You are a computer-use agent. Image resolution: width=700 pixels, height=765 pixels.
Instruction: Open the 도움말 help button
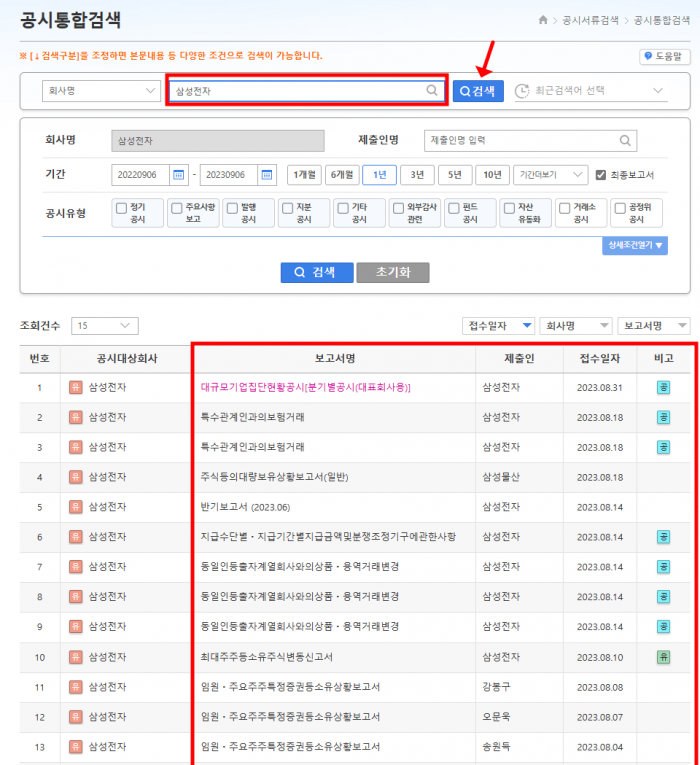pos(665,57)
